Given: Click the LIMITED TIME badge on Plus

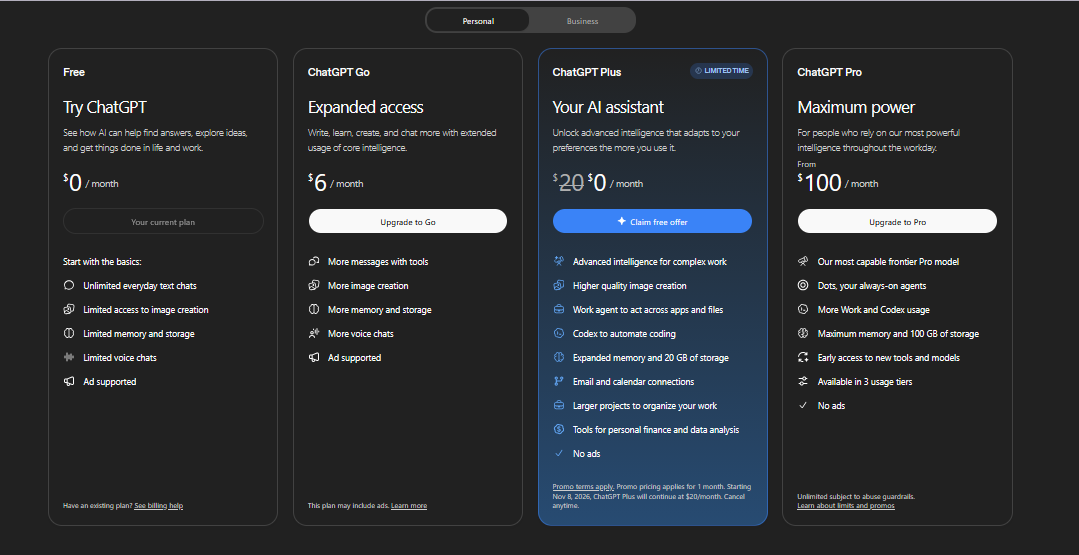Looking at the screenshot, I should pos(721,70).
